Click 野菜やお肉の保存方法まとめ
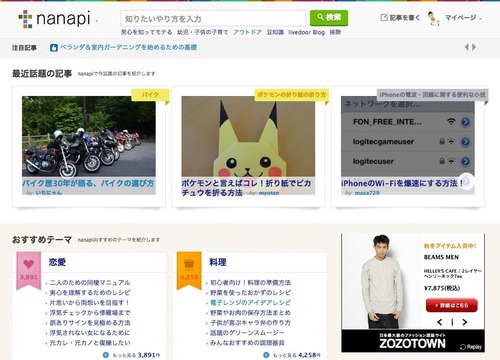The width and height of the screenshot is (500, 360). pyautogui.click(x=250, y=313)
